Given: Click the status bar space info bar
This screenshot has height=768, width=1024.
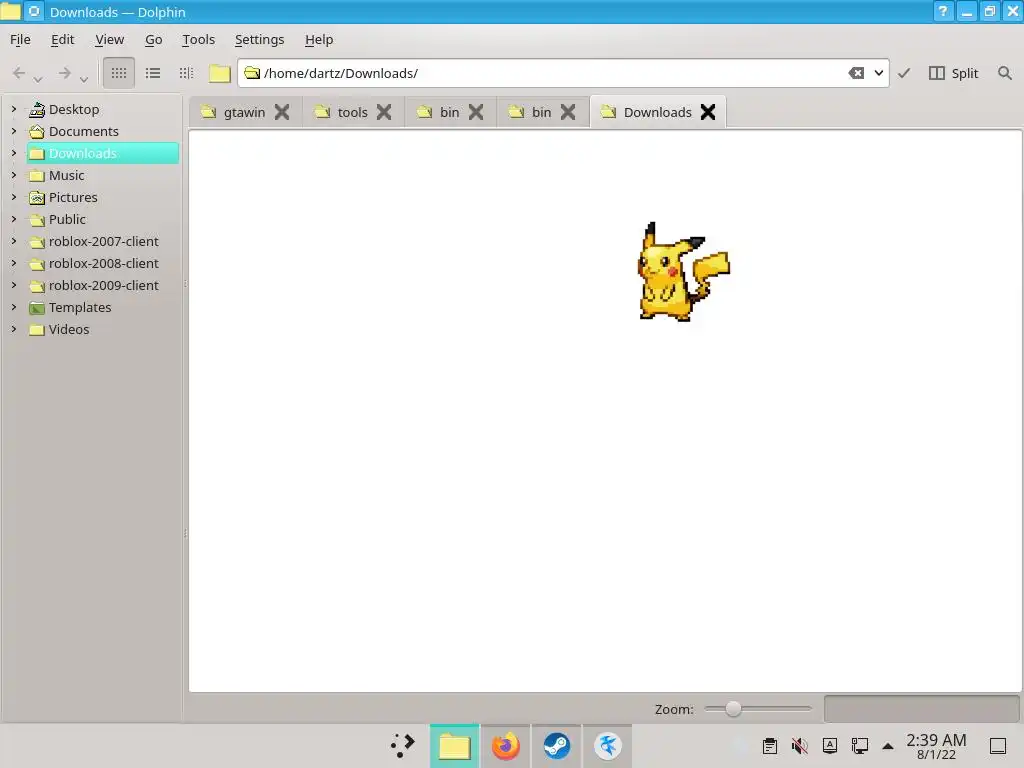Looking at the screenshot, I should [921, 709].
